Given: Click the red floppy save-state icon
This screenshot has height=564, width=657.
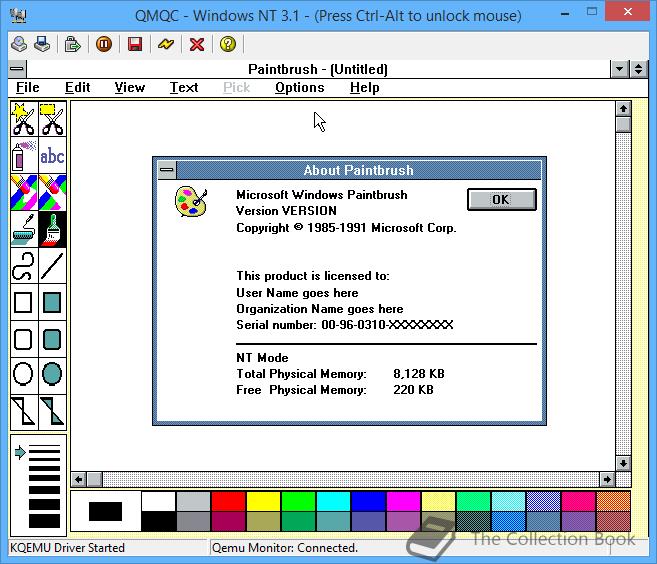Looking at the screenshot, I should (135, 44).
